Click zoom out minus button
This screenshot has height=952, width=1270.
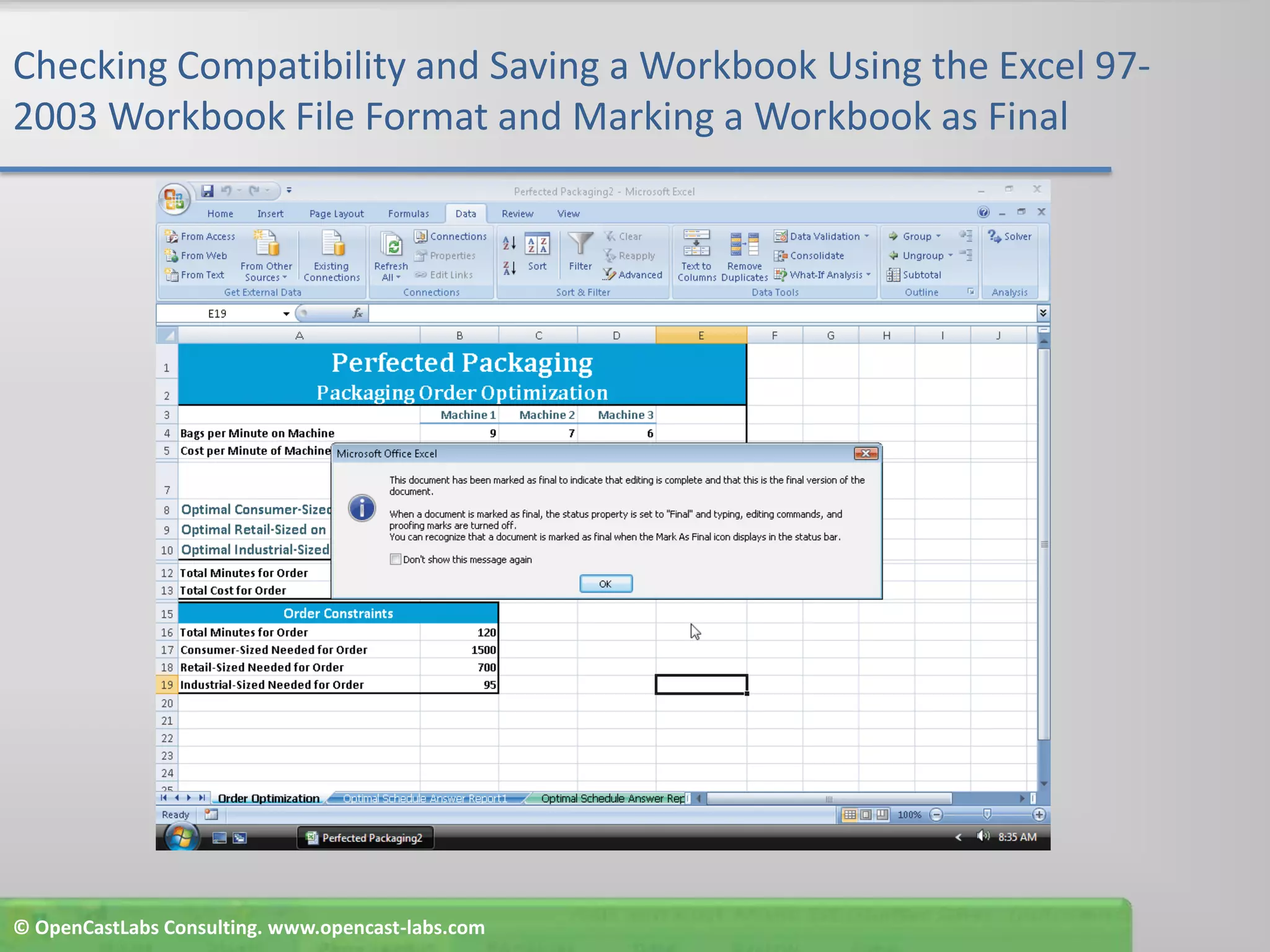936,814
